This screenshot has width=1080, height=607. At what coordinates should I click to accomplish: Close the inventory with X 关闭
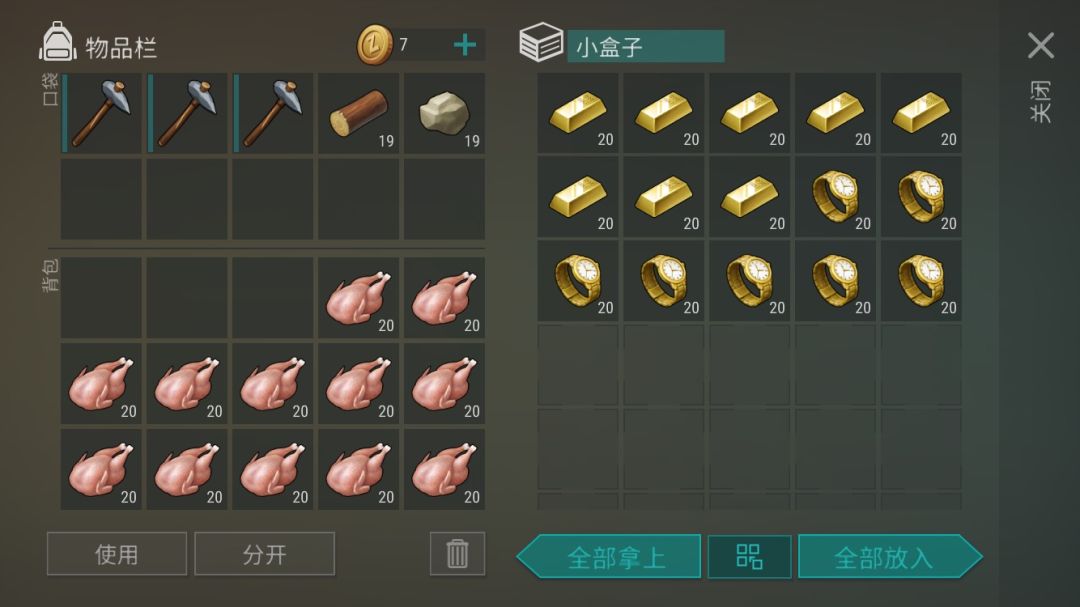1041,45
